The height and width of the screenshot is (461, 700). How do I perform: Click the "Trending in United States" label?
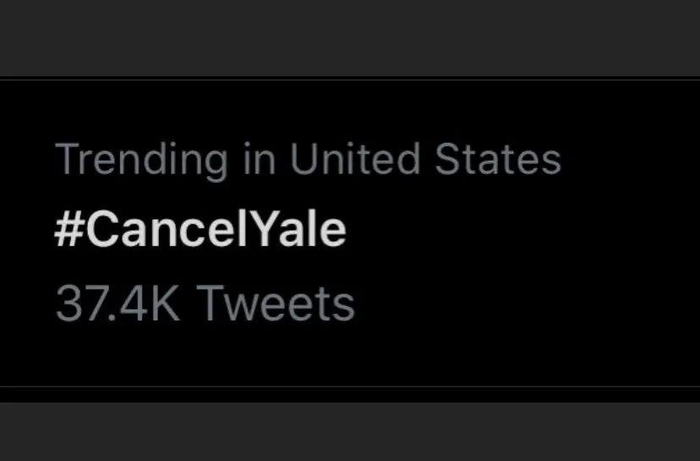(307, 160)
